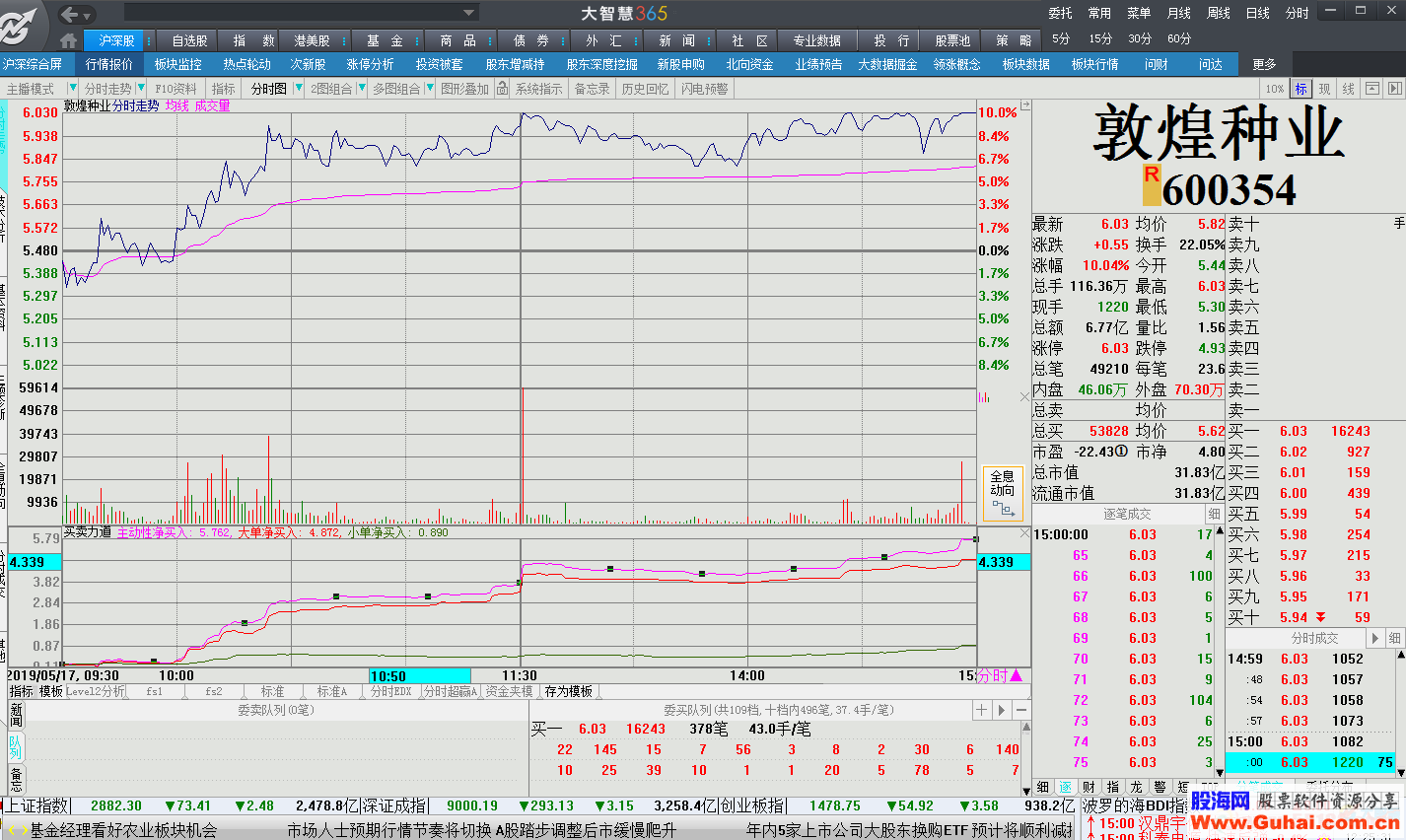Expand the 沪深股 submenu dots

[148, 40]
